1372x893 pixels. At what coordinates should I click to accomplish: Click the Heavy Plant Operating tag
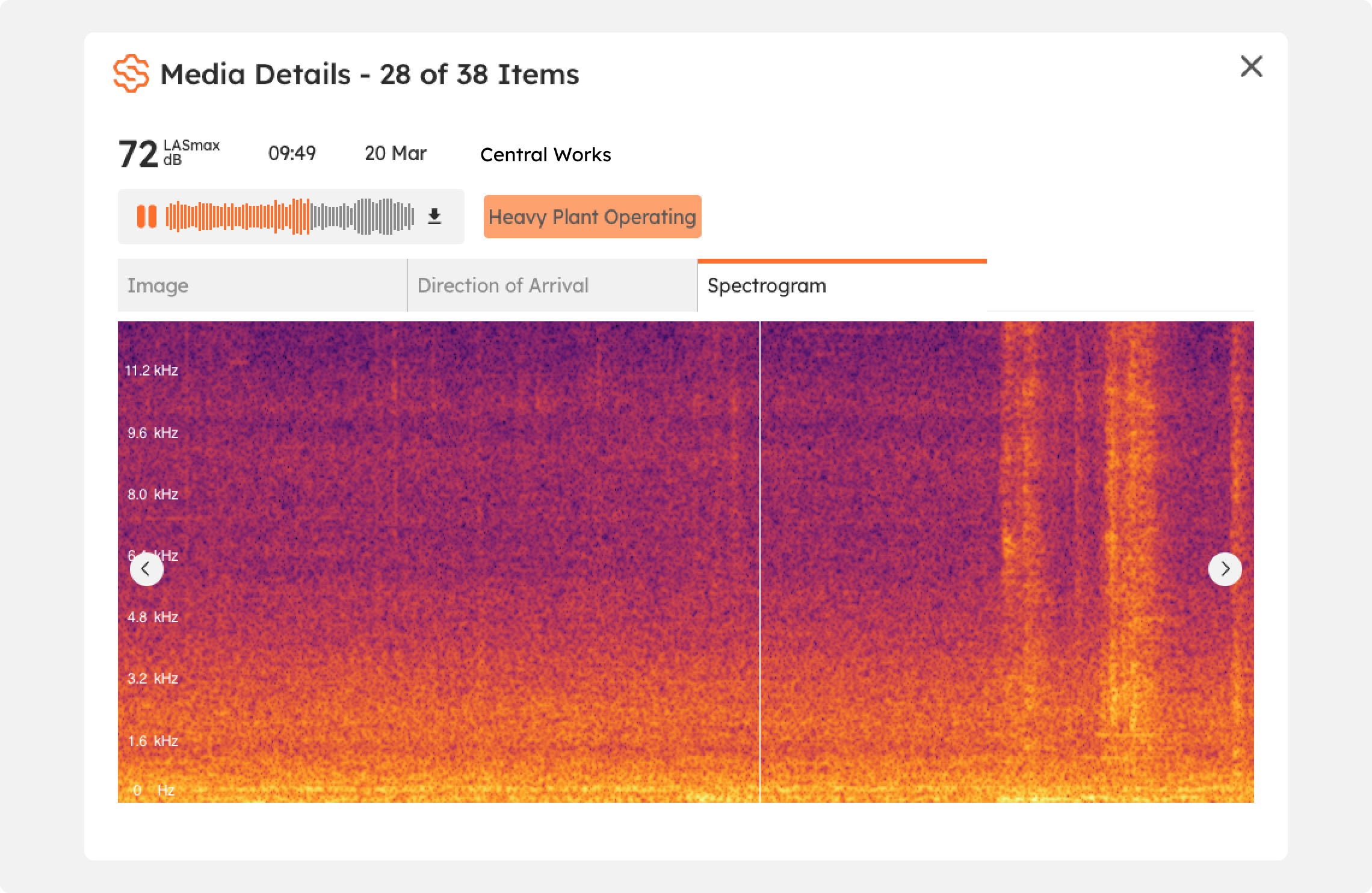(x=592, y=217)
